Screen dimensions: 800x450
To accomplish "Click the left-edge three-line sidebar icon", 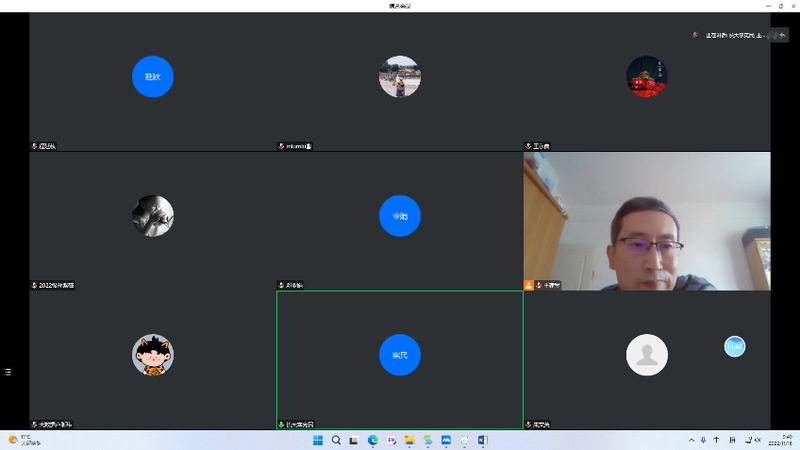I will tap(8, 372).
